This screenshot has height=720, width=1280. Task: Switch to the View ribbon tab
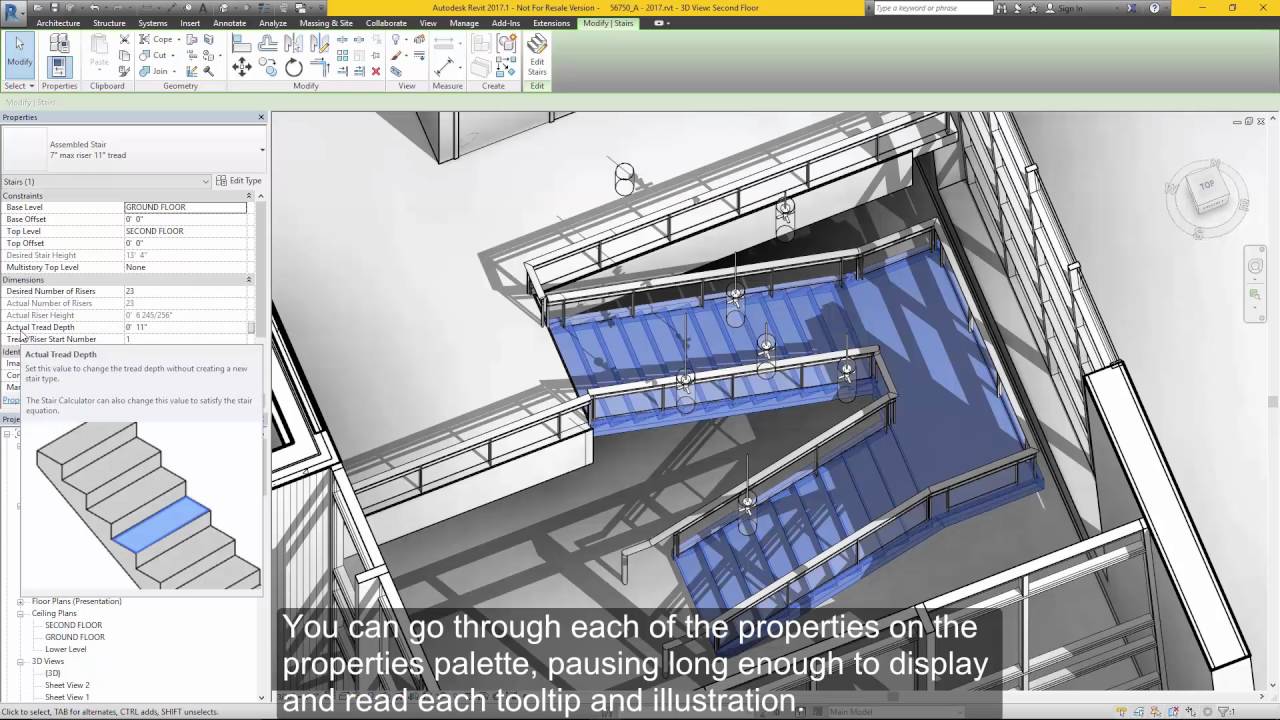[428, 23]
